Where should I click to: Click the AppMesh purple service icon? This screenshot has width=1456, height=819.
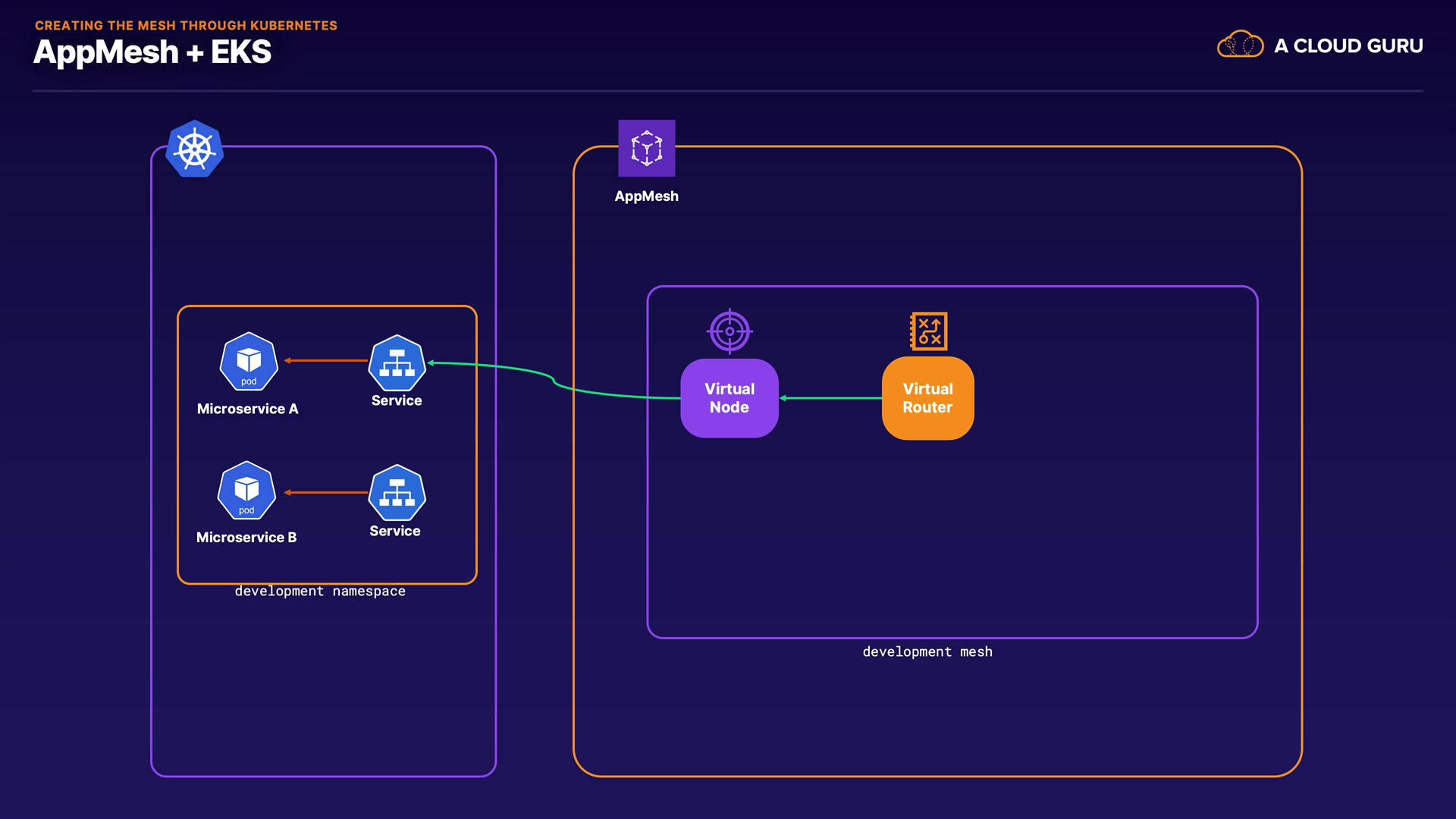[646, 148]
